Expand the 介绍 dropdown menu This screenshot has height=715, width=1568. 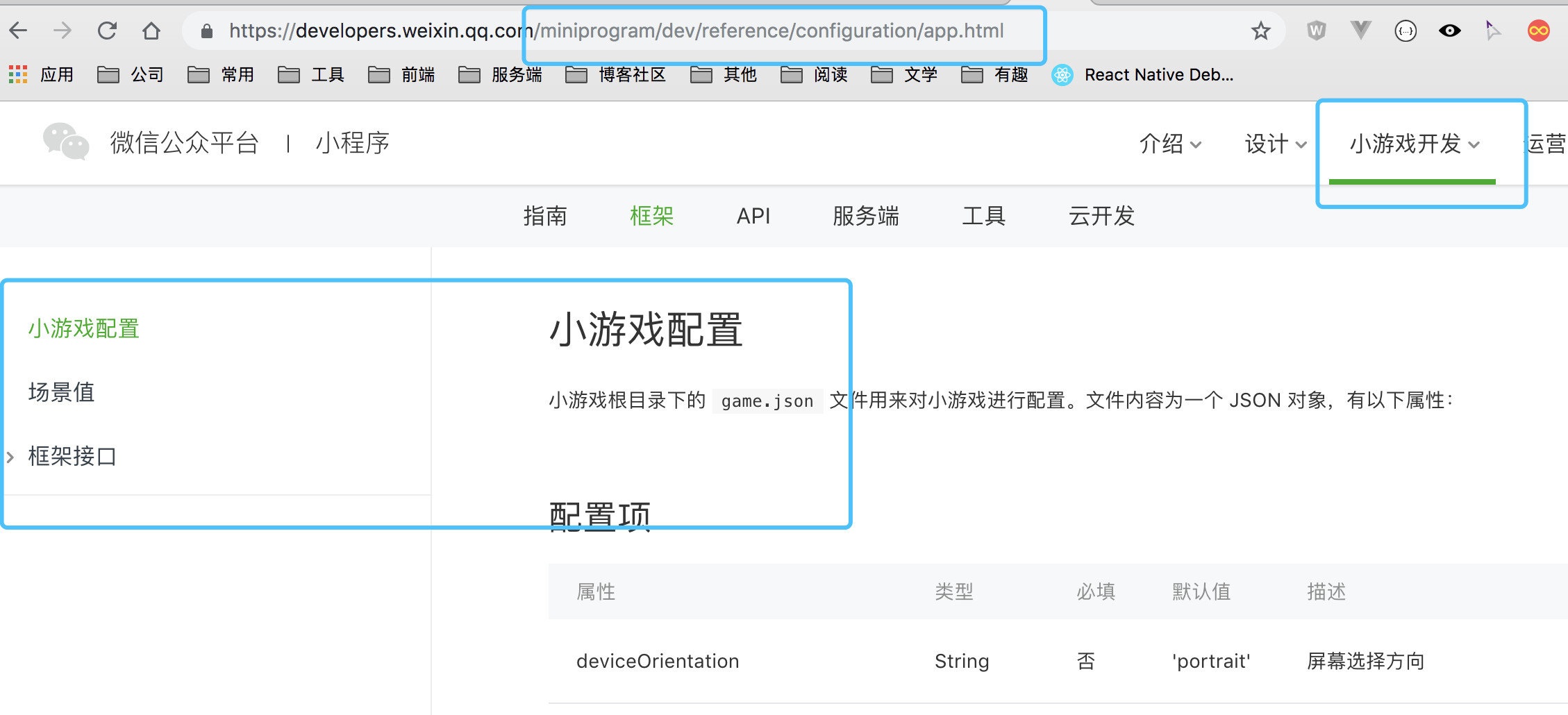(1170, 144)
